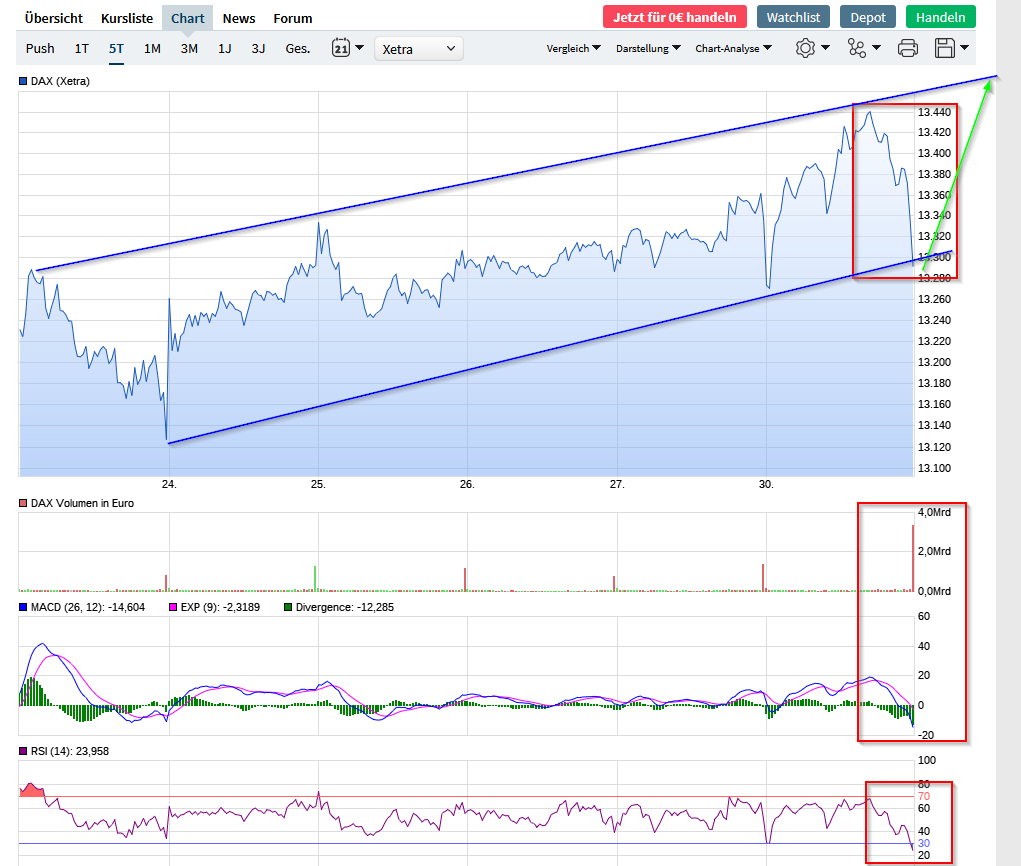Expand the calendar dropdown arrow

point(359,48)
